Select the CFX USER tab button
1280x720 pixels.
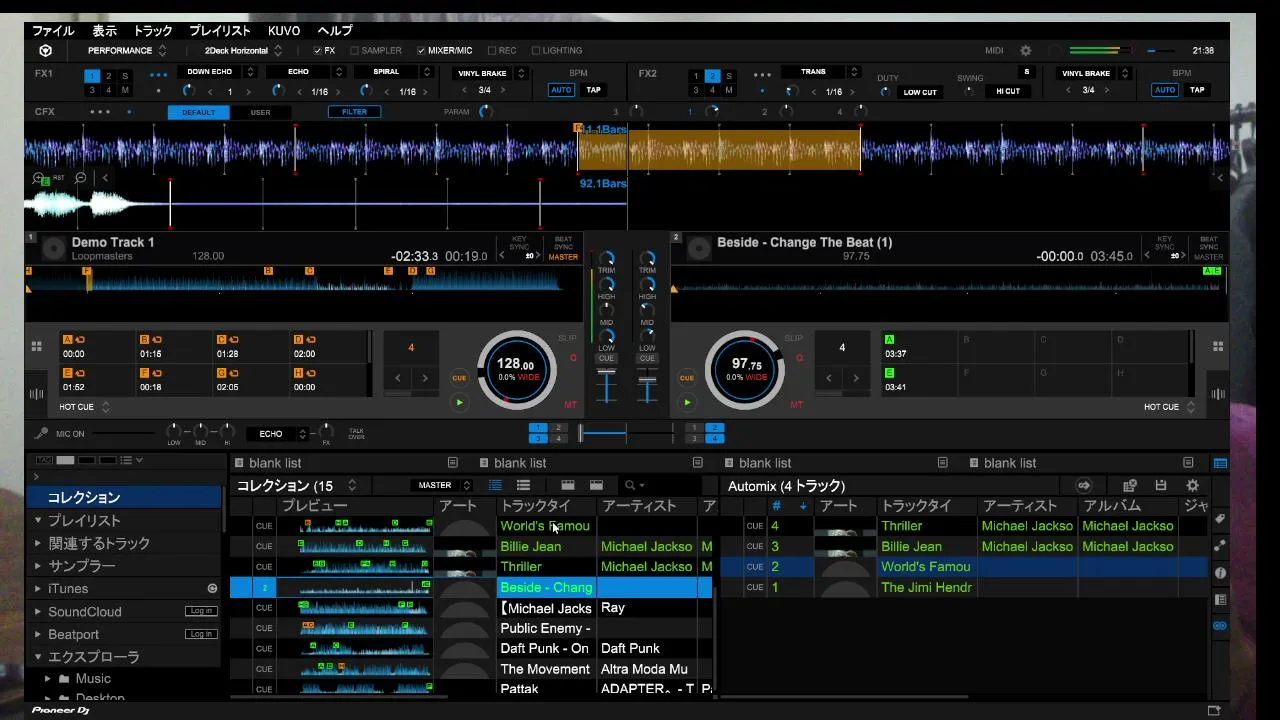[x=260, y=112]
